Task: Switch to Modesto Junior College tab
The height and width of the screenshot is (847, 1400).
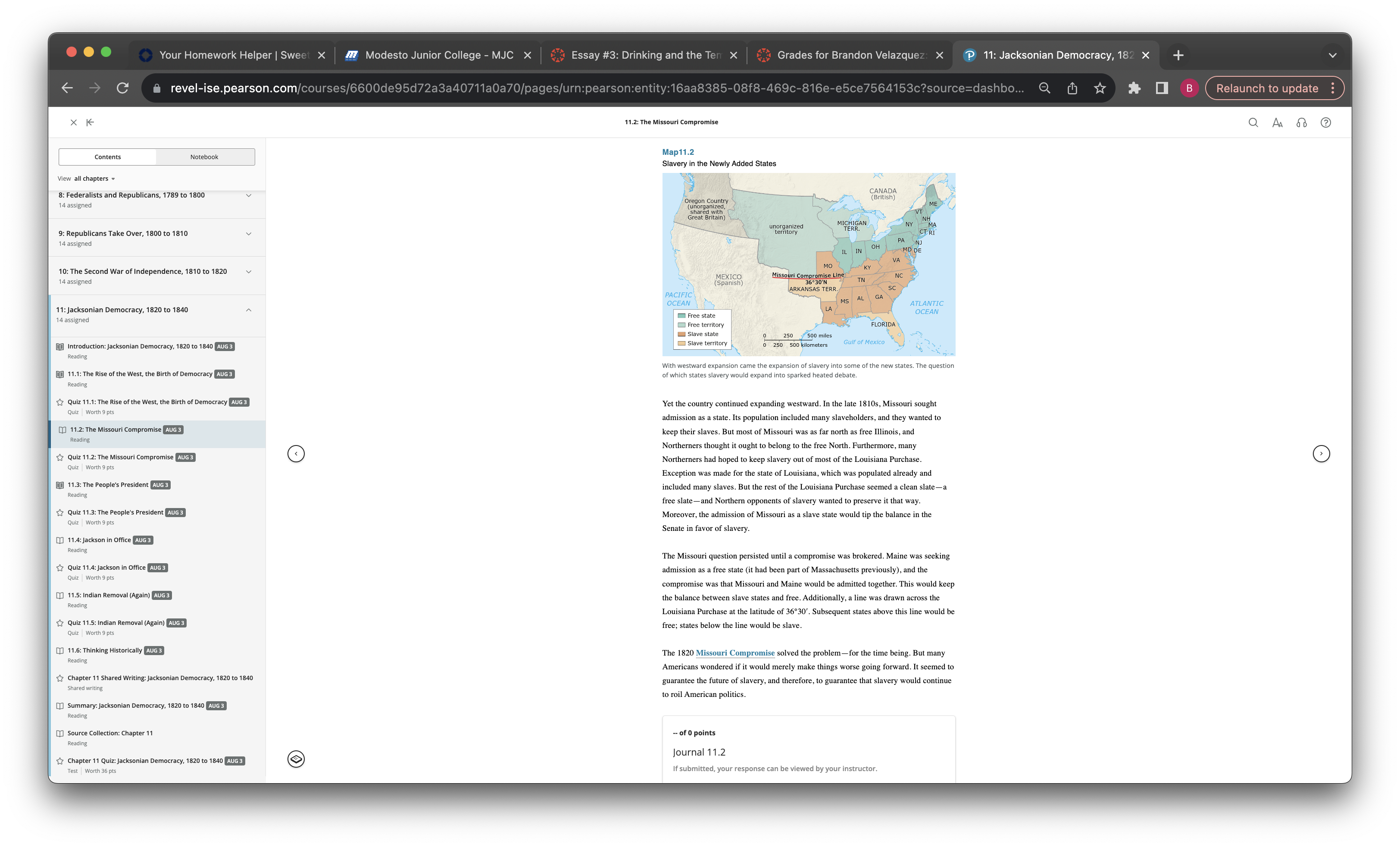Action: click(439, 55)
